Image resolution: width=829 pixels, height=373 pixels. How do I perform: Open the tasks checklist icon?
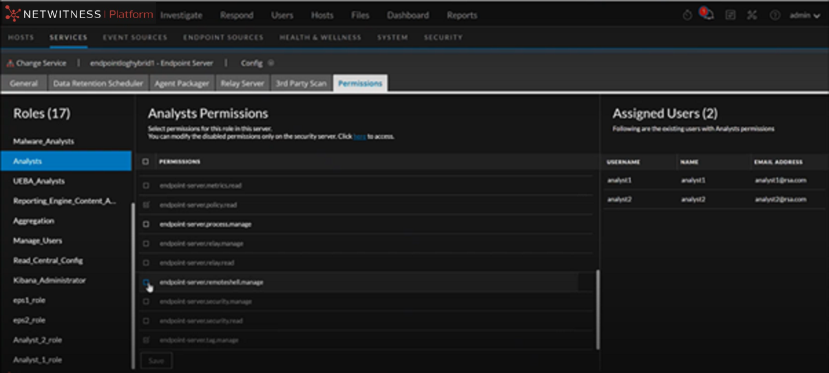click(x=730, y=15)
